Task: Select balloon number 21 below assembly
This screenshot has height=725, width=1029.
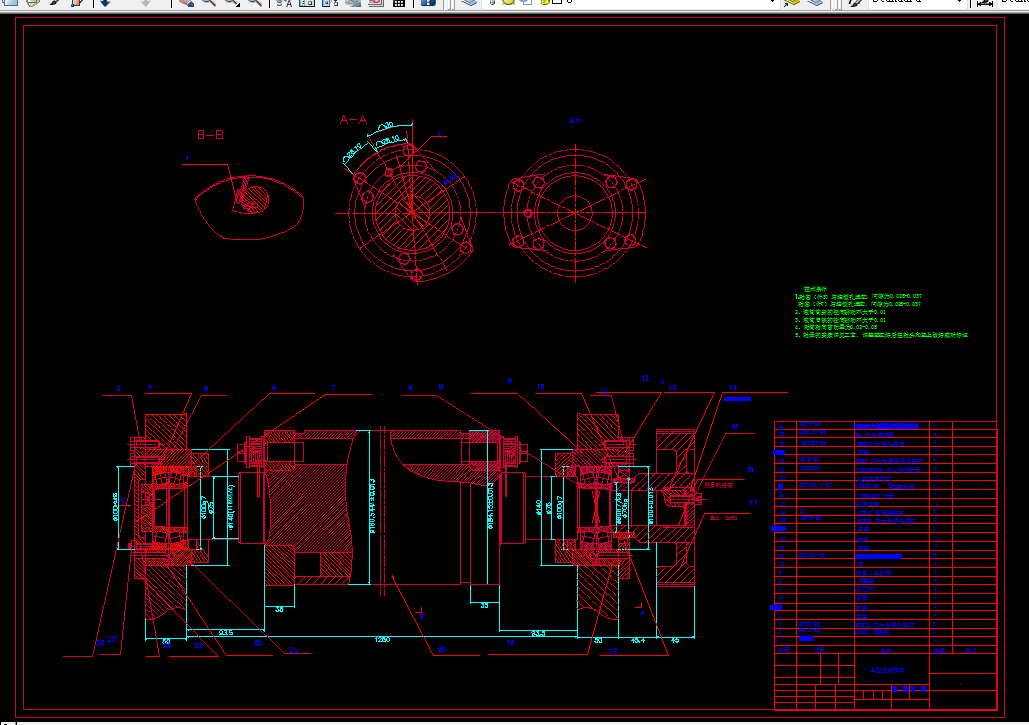Action: pos(293,650)
